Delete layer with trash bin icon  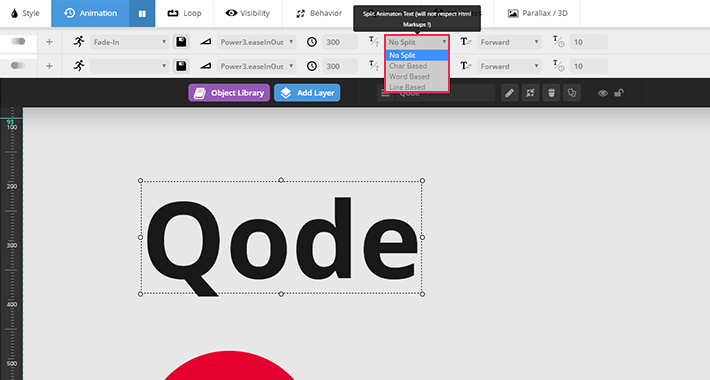pyautogui.click(x=551, y=93)
